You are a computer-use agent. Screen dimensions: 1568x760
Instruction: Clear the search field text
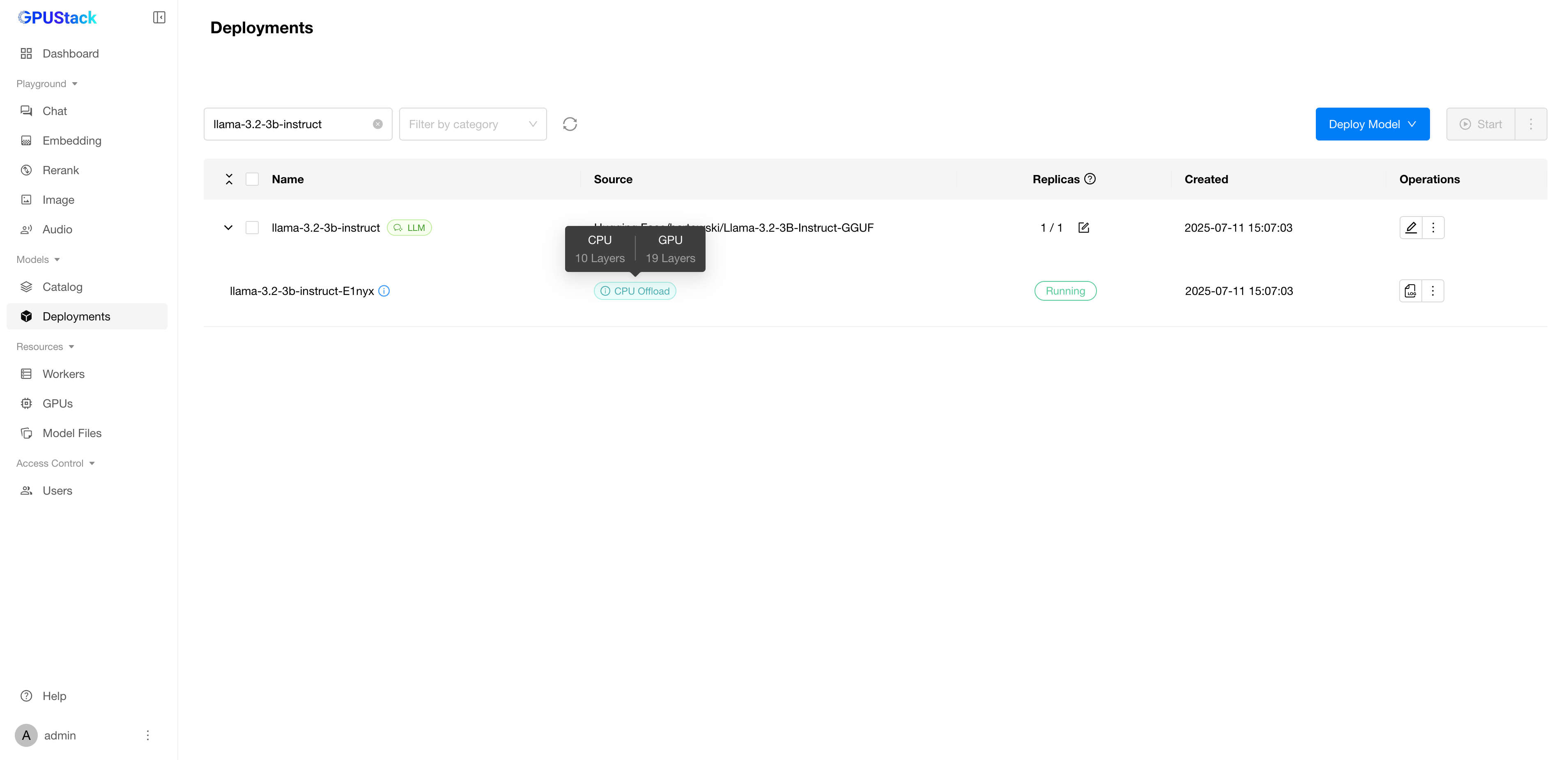377,124
